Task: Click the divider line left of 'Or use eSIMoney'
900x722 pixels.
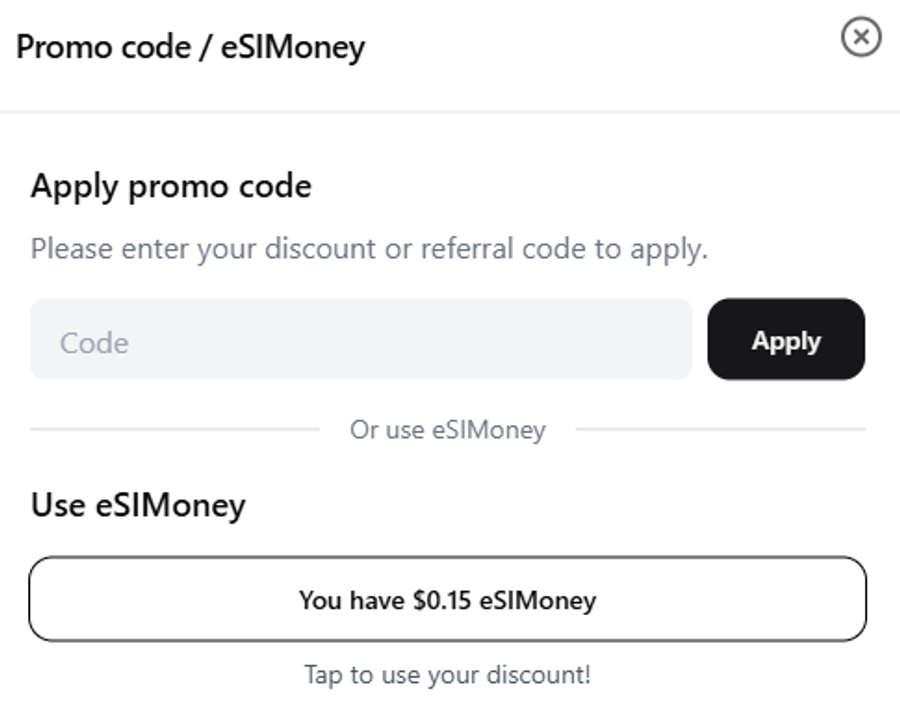Action: [175, 429]
